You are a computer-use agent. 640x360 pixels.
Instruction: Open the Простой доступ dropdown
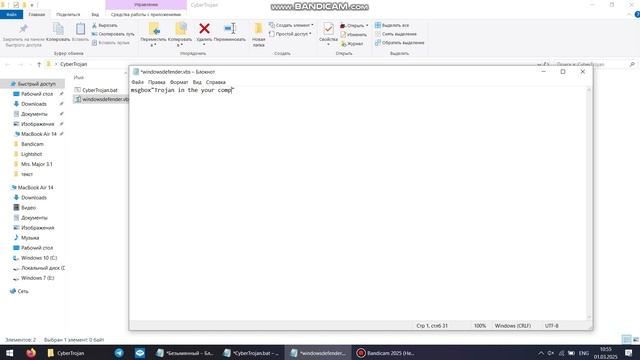tap(290, 34)
